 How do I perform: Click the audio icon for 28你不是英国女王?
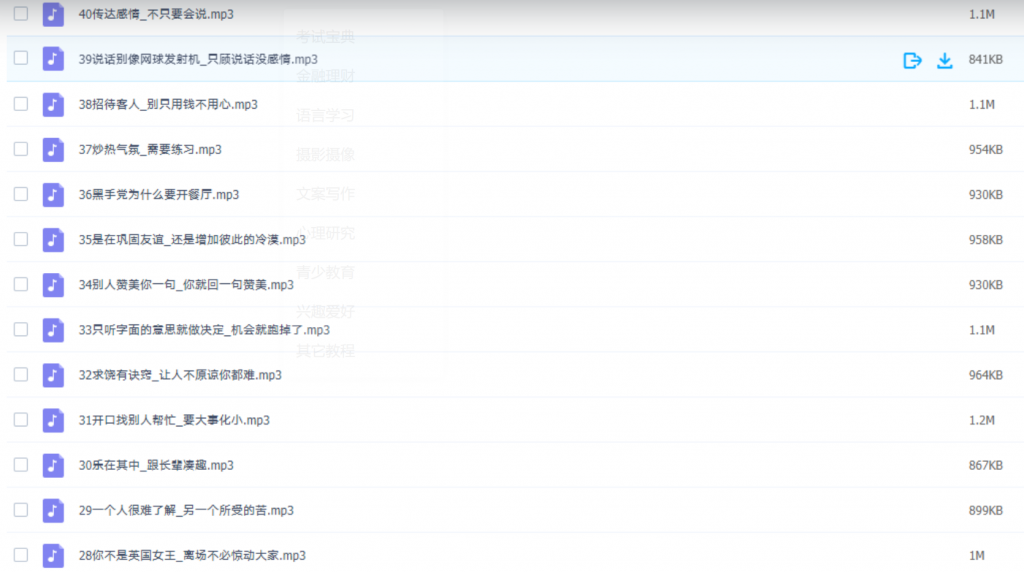[x=53, y=555]
